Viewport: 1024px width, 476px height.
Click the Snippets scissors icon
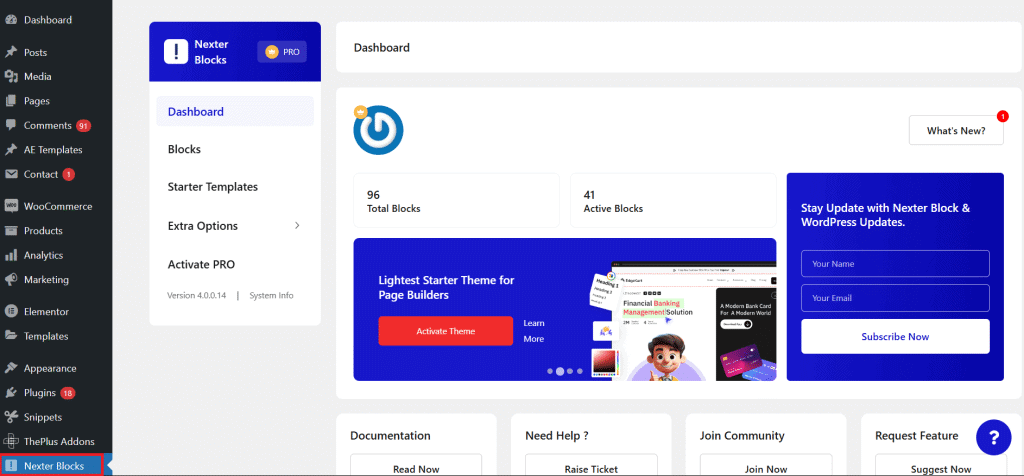(10, 417)
